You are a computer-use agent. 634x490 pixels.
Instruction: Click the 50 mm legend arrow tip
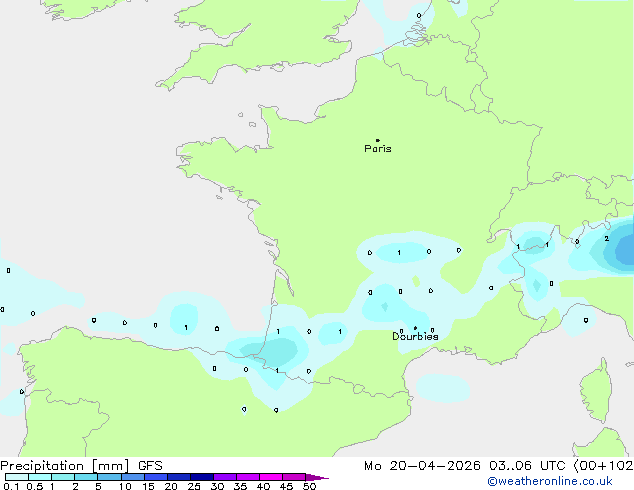317,477
